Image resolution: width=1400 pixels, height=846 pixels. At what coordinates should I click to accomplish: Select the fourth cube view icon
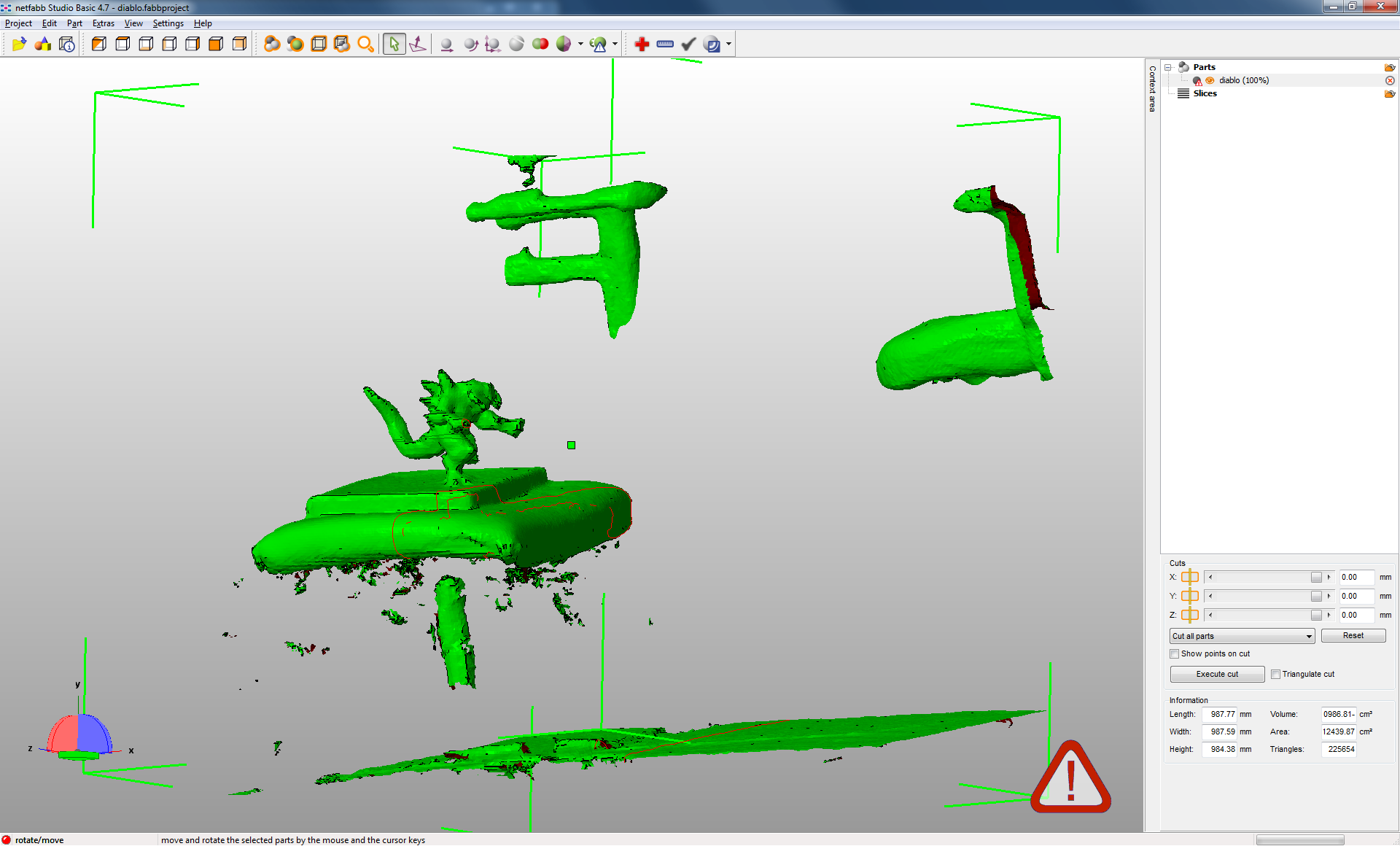(169, 44)
